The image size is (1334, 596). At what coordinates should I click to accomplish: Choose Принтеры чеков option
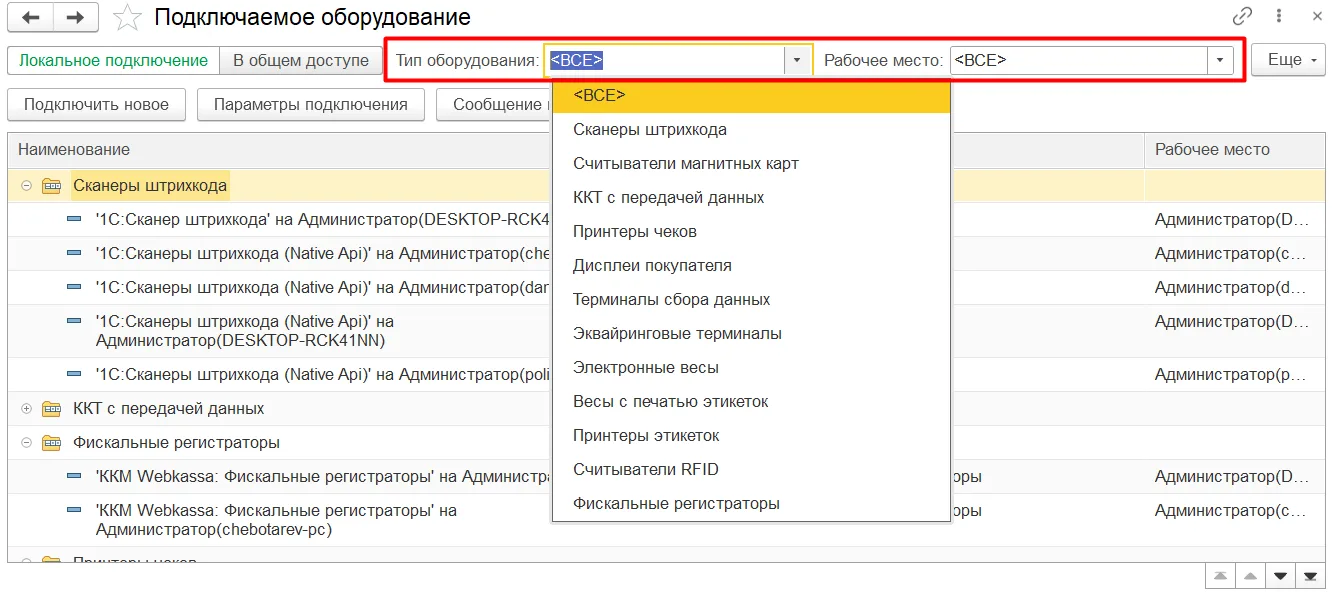click(751, 232)
